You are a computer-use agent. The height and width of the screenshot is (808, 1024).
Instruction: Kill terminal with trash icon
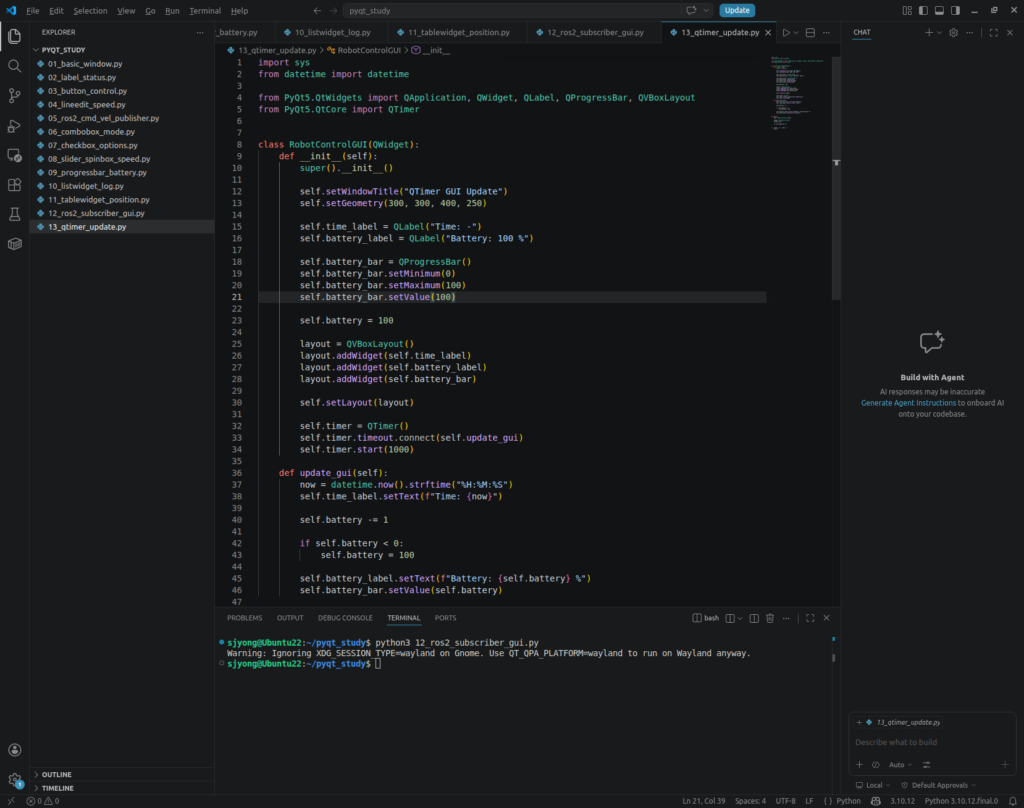tap(770, 618)
